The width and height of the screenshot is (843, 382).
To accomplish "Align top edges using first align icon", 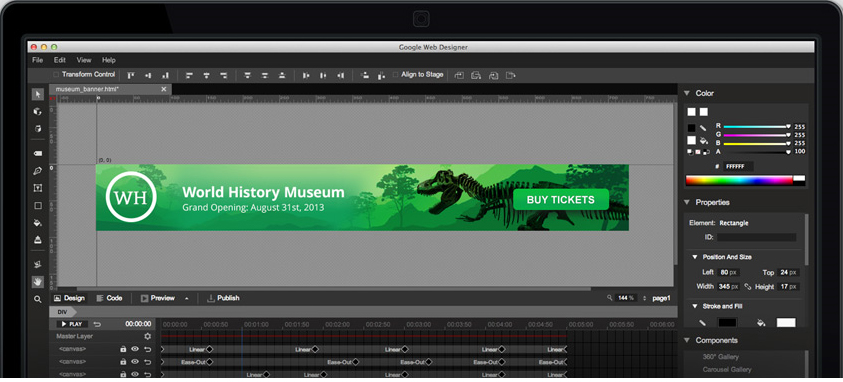I will 131,75.
